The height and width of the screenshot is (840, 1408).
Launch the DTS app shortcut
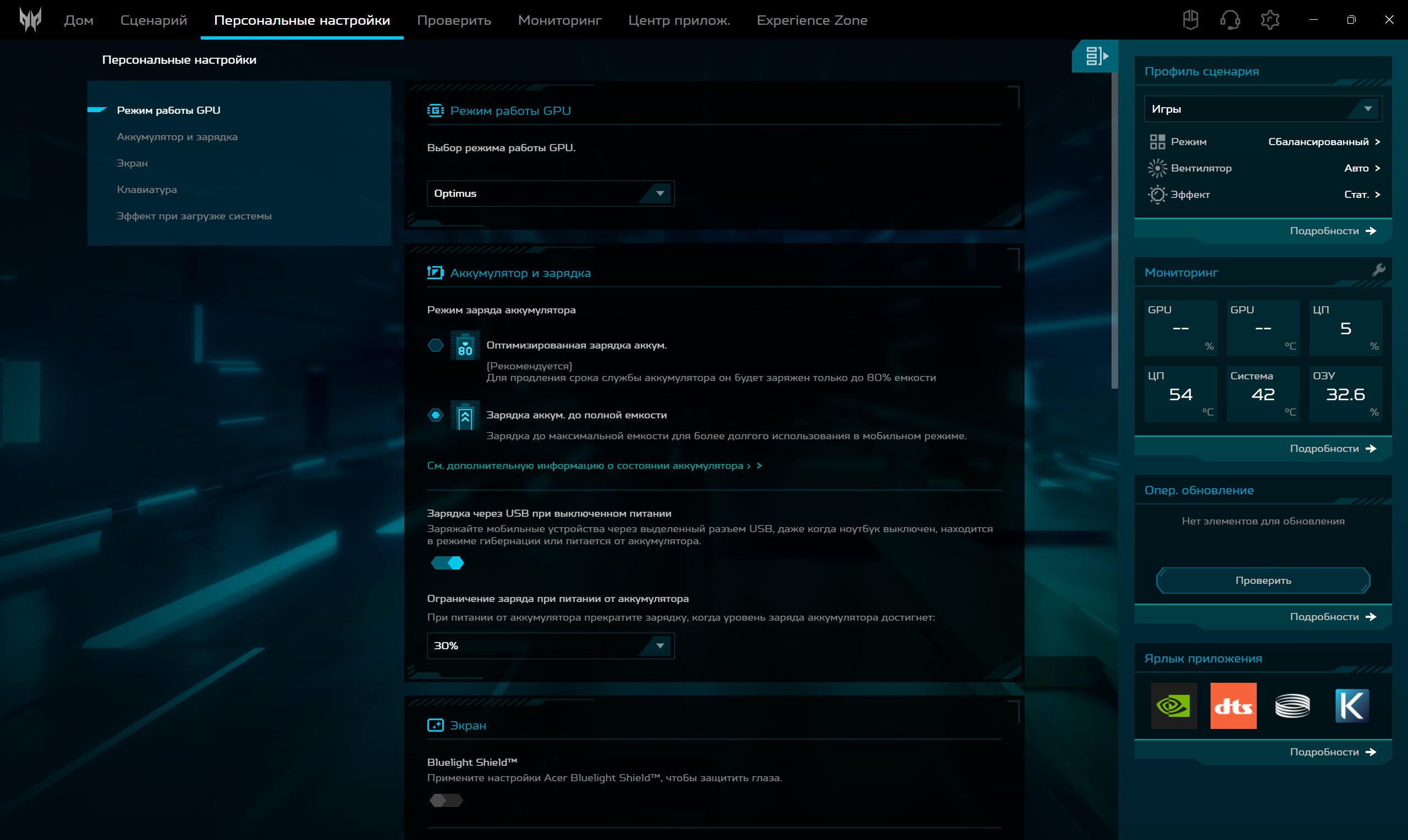click(1233, 706)
